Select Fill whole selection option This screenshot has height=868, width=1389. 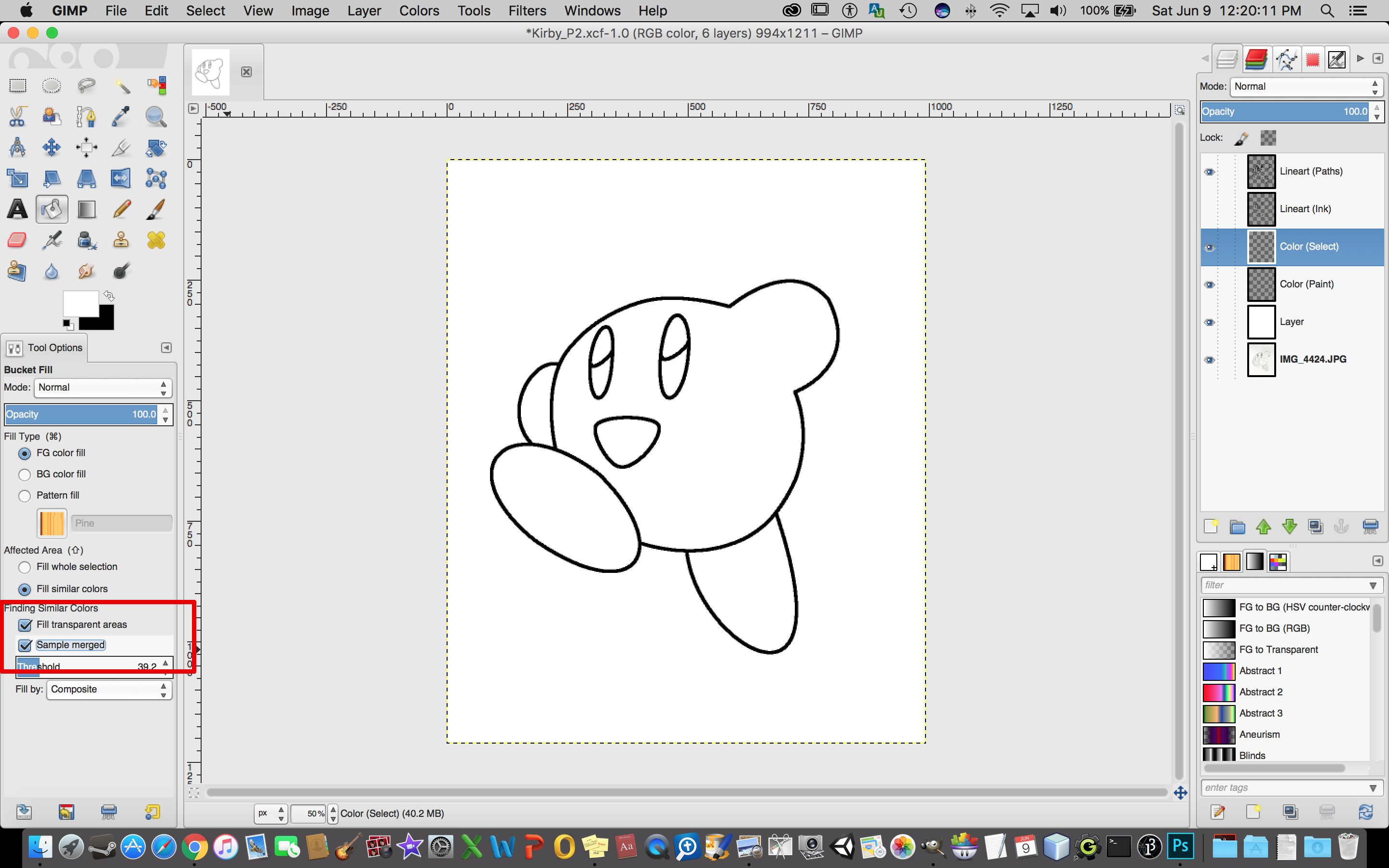pyautogui.click(x=25, y=567)
